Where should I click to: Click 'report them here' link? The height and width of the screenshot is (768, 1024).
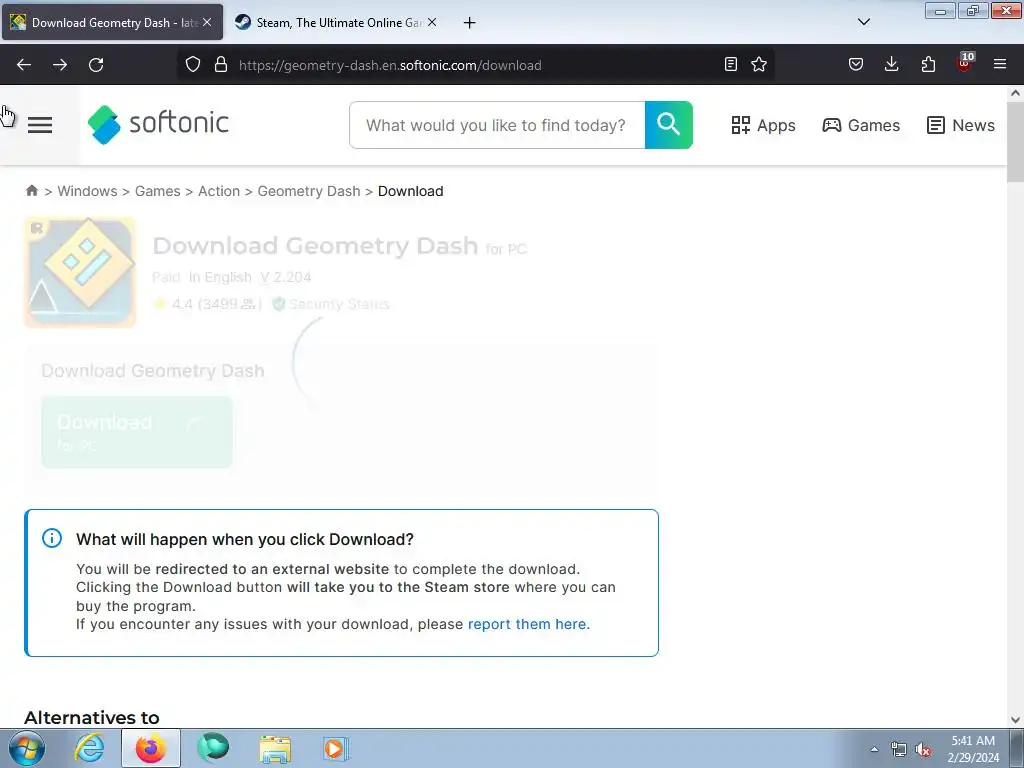(x=528, y=624)
